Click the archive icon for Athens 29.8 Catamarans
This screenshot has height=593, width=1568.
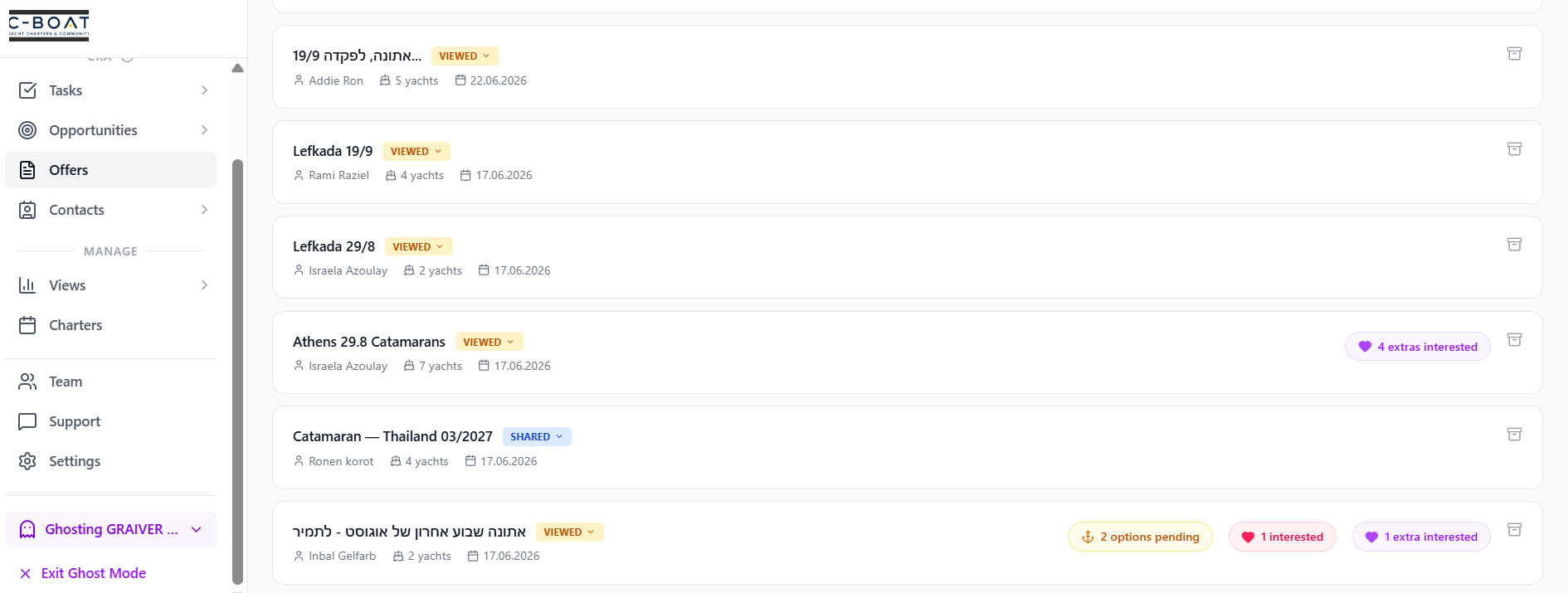1514,340
